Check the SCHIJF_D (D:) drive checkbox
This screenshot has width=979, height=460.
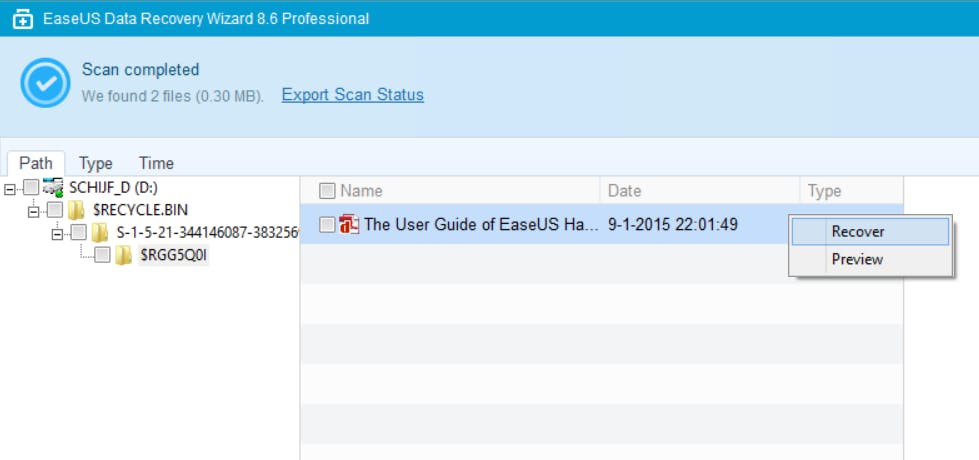(31, 188)
